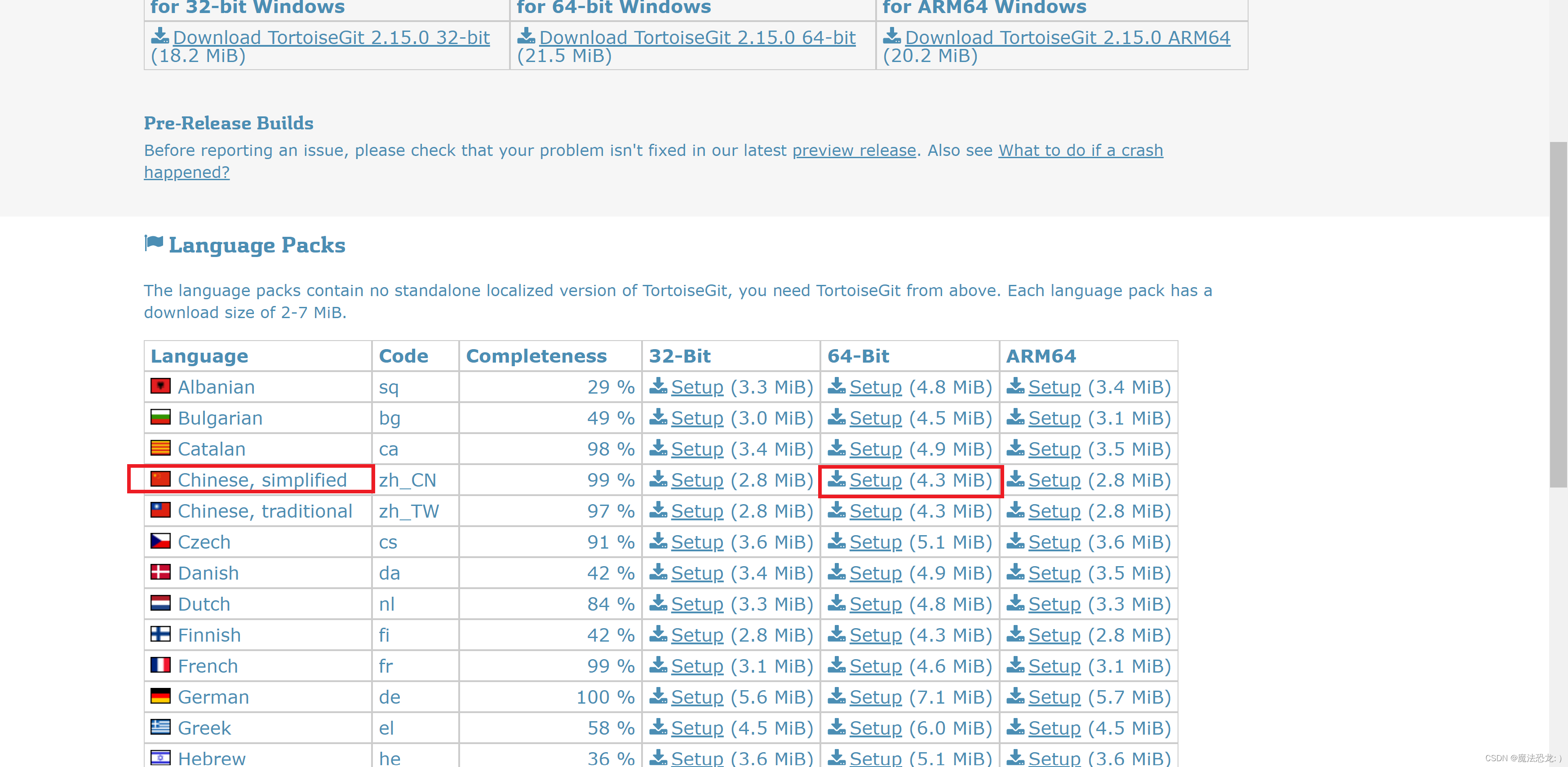1568x767 pixels.
Task: Download Greek ARM64 Setup link
Action: [x=1054, y=728]
